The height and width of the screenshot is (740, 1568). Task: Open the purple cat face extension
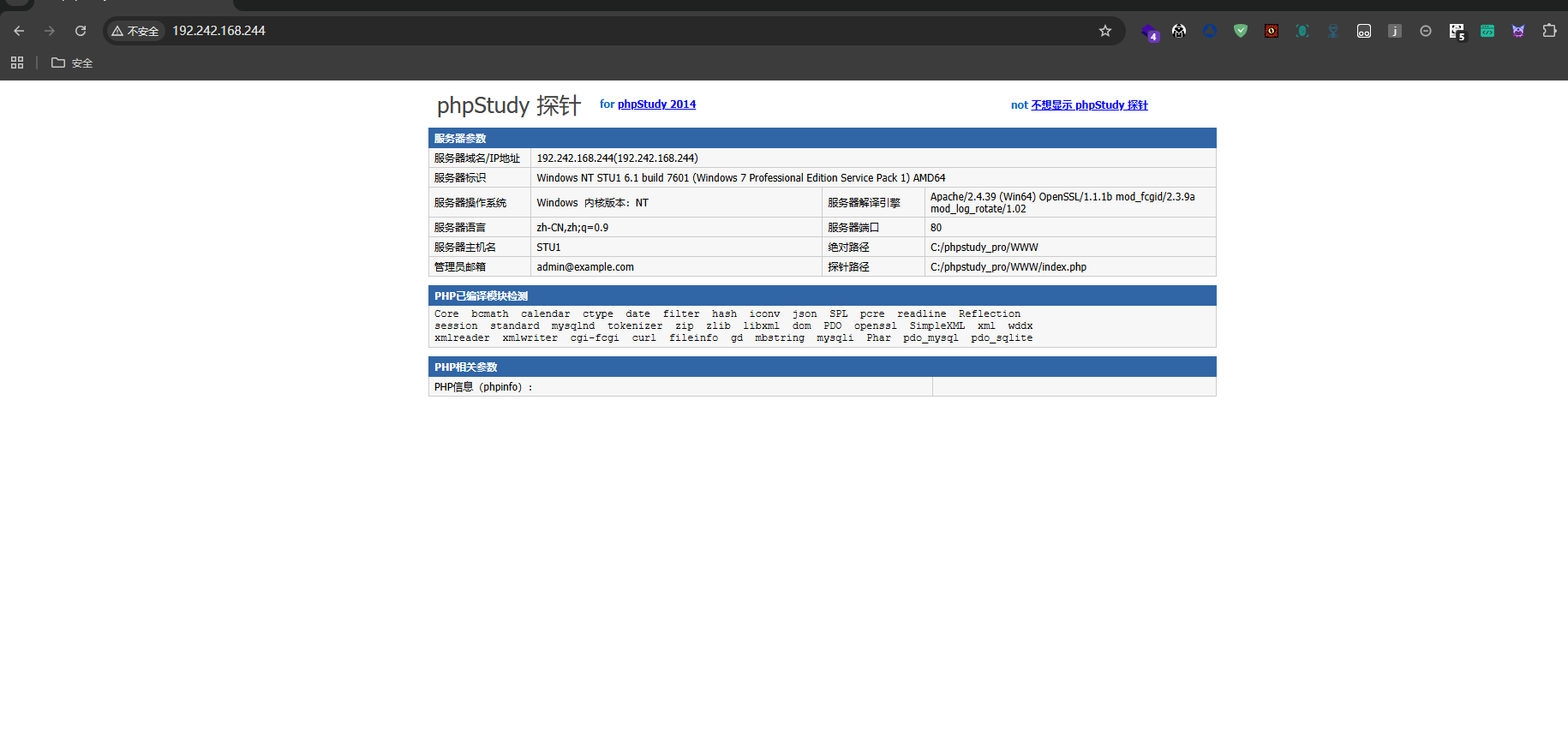tap(1518, 31)
